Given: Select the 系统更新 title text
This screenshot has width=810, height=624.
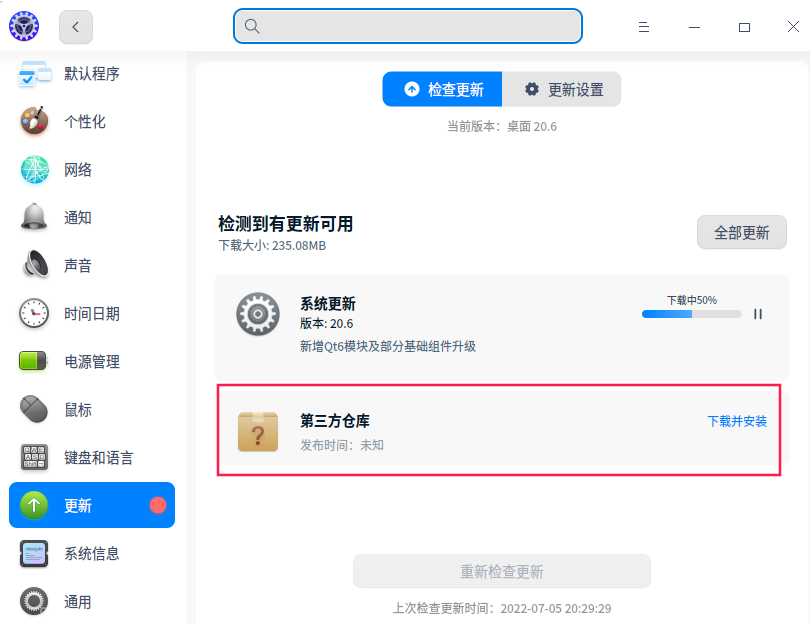Looking at the screenshot, I should pos(328,304).
